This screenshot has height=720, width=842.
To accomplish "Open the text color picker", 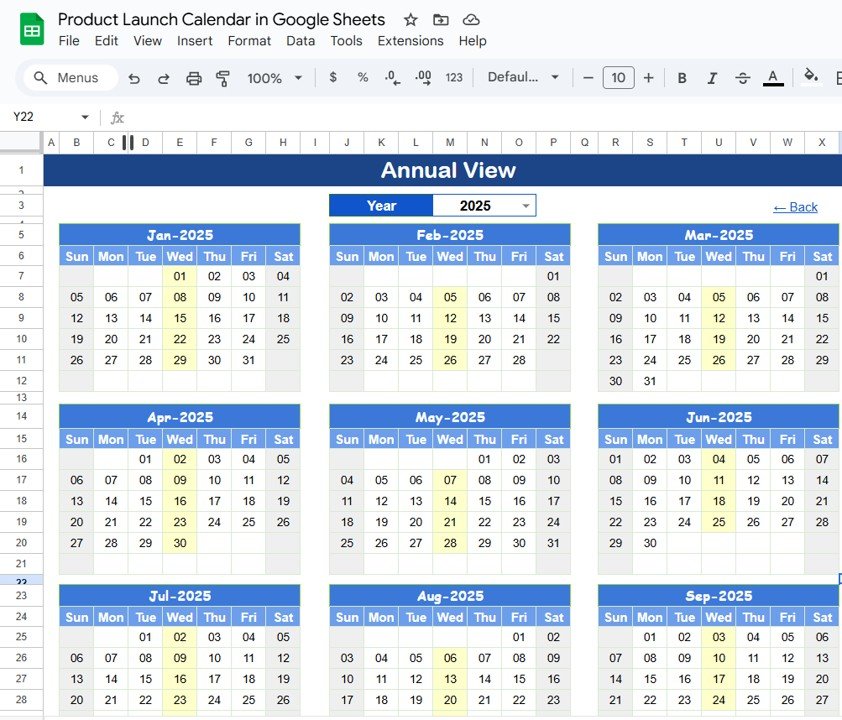I will (773, 78).
